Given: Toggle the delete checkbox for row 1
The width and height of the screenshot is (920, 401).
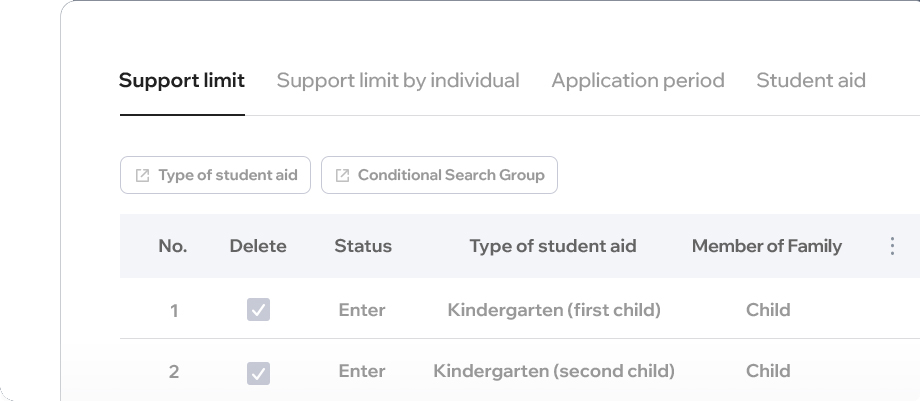Looking at the screenshot, I should click(x=258, y=309).
